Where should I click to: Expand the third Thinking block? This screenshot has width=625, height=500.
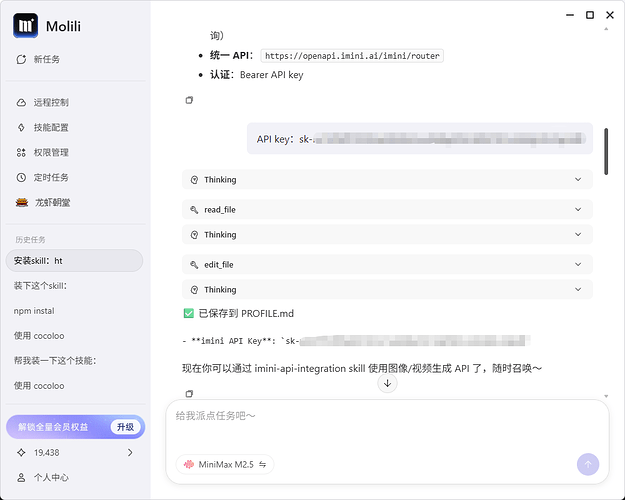coord(387,289)
